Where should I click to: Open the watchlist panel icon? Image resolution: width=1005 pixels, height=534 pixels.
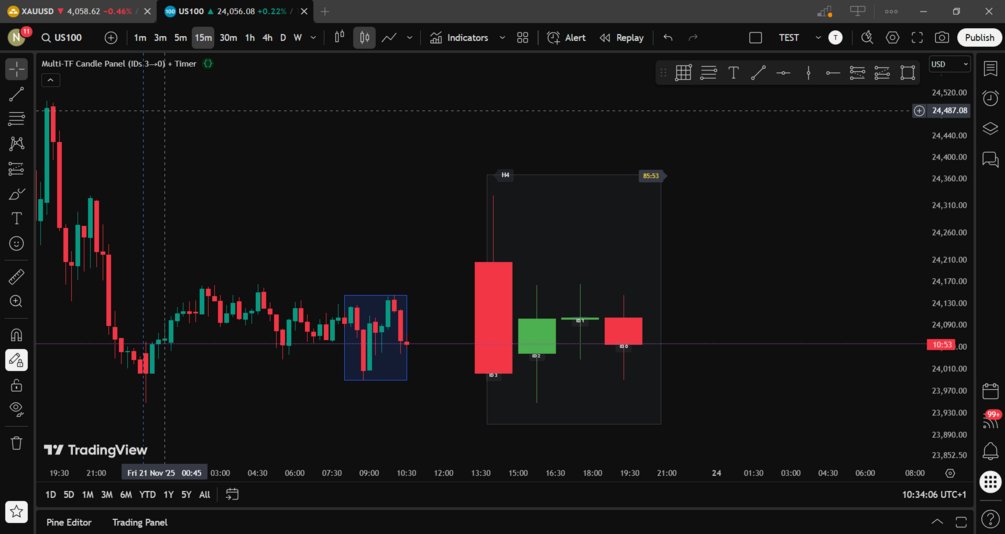990,69
